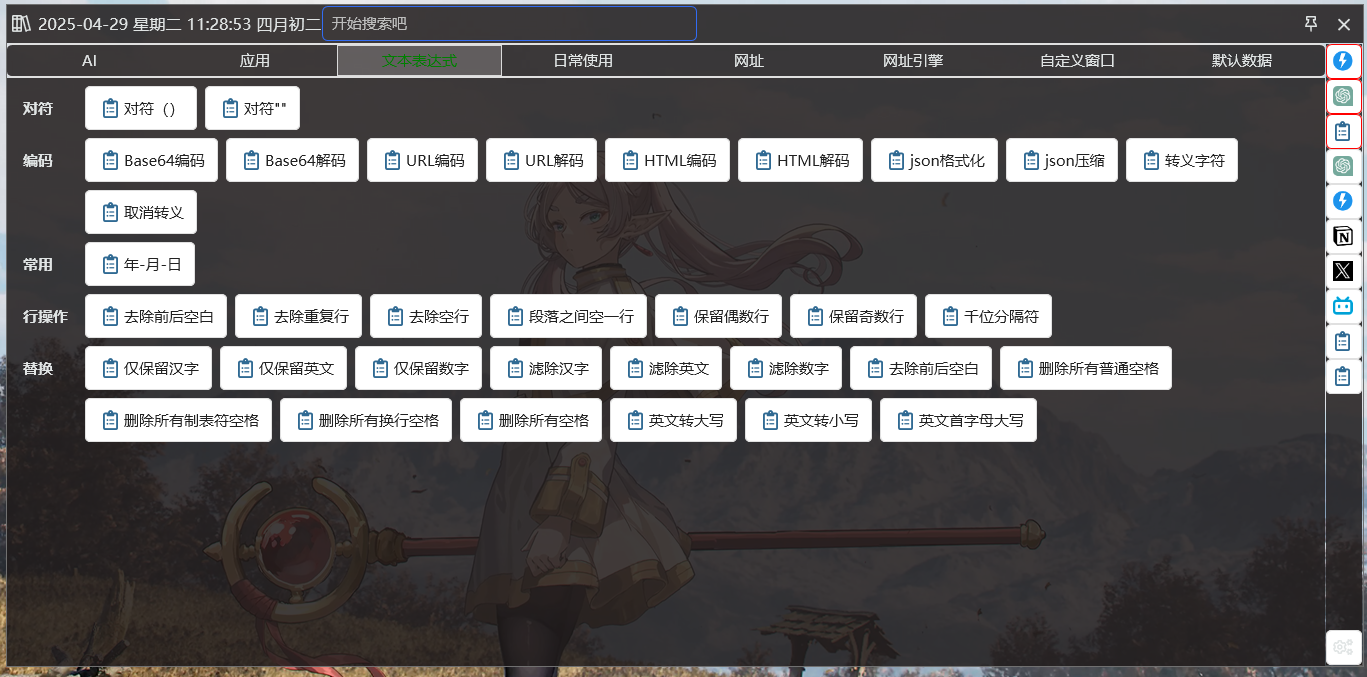This screenshot has height=677, width=1367.
Task: Click the 删除所有空格 button
Action: [531, 420]
